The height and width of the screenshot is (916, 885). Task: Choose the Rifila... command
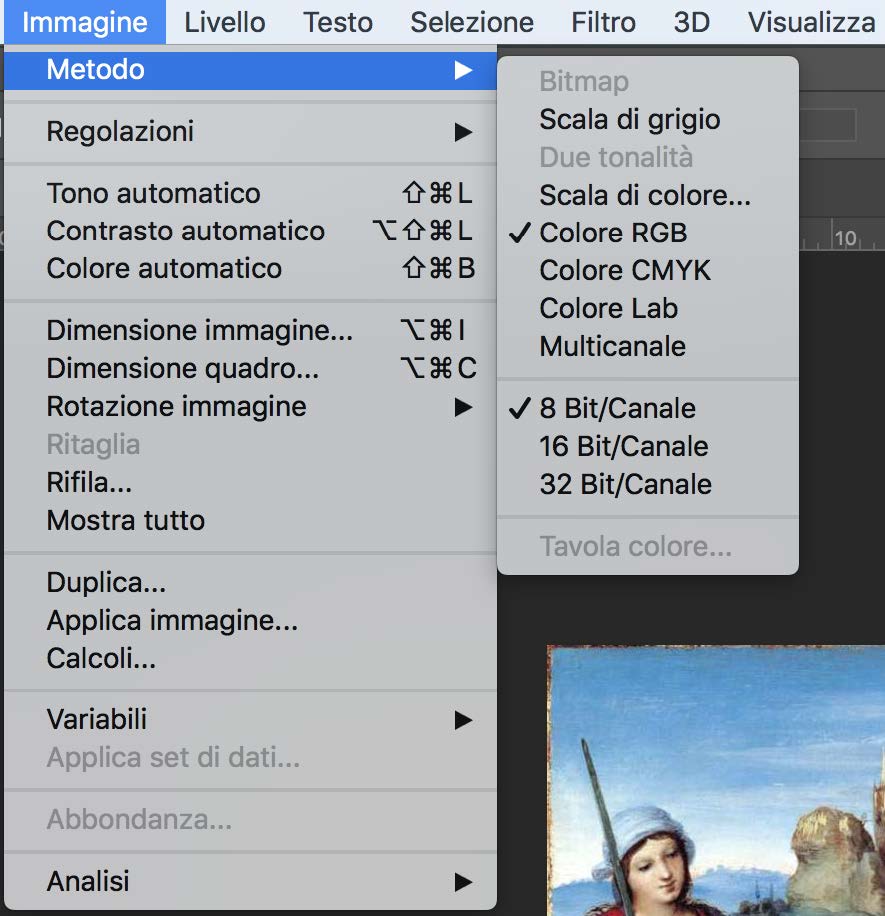(250, 483)
